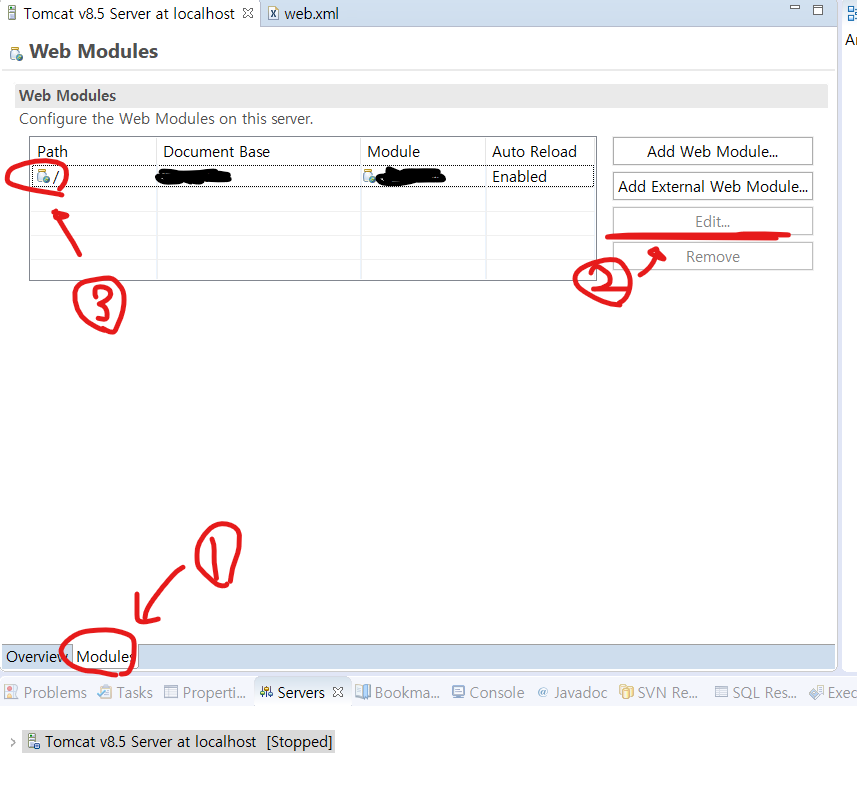Expand the Tomcat v8.5 Server tree node

point(13,742)
